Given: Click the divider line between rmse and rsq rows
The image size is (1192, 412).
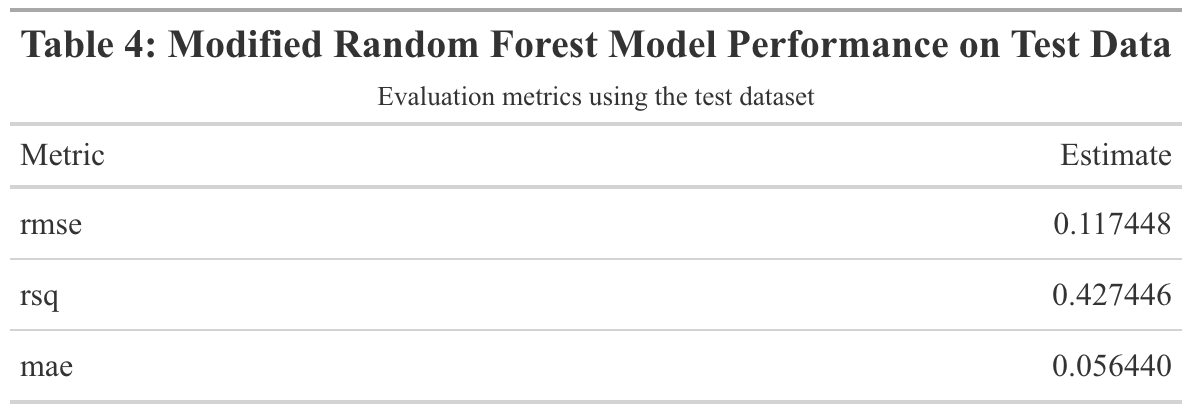Looking at the screenshot, I should tap(596, 259).
